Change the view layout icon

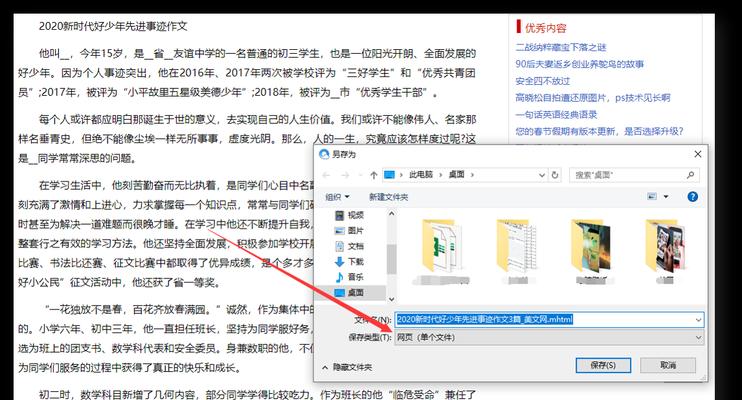click(652, 196)
